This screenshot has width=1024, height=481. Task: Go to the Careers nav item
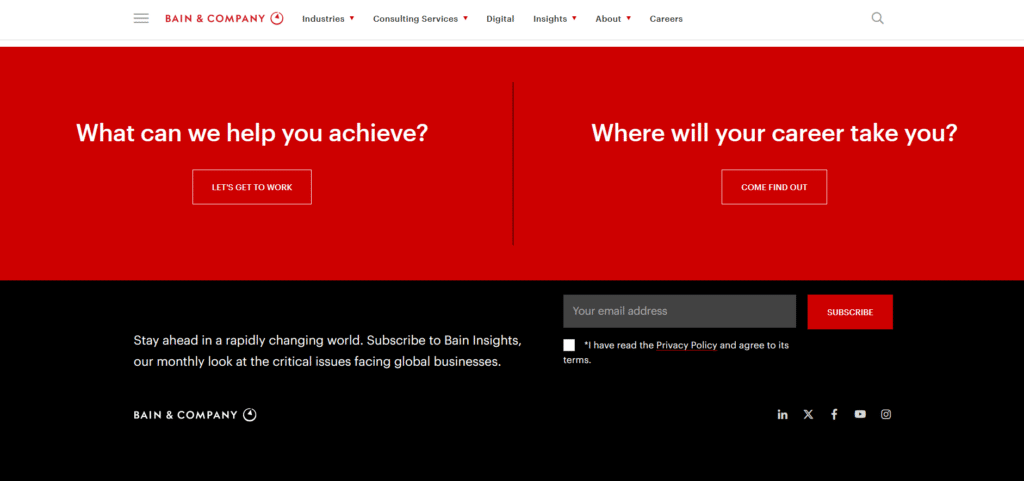pos(666,19)
